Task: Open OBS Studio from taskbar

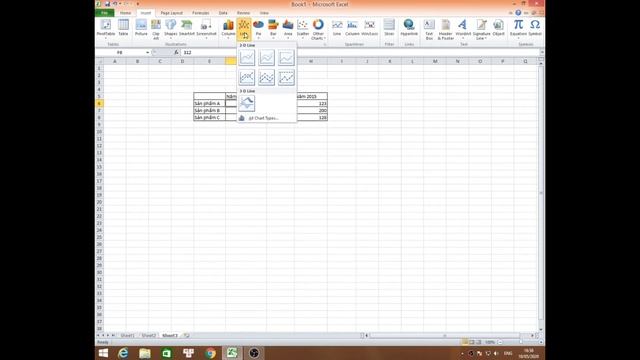Action: [x=254, y=353]
